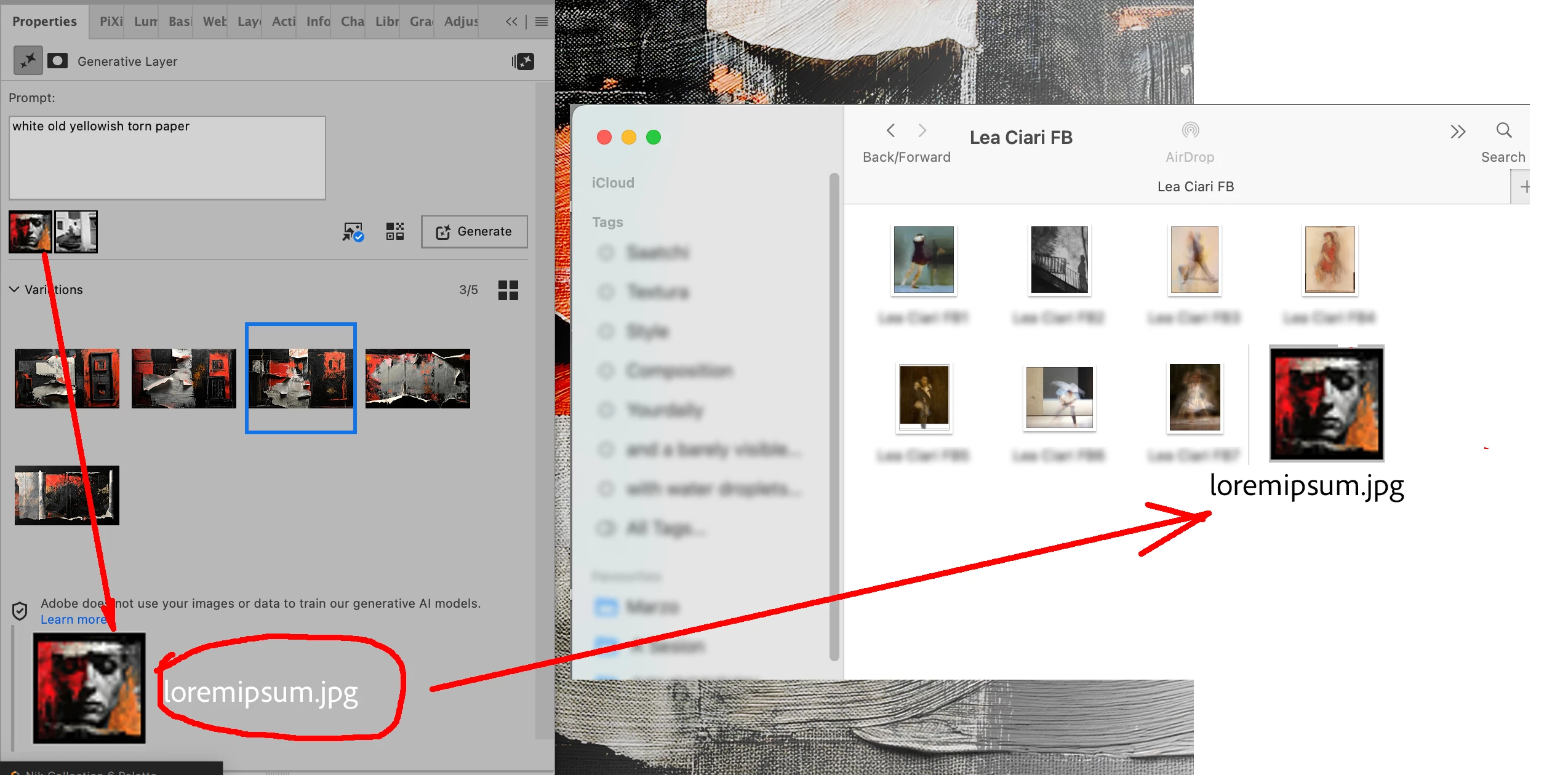Collapse the Variations section
Viewport: 1568px width, 775px height.
14,289
